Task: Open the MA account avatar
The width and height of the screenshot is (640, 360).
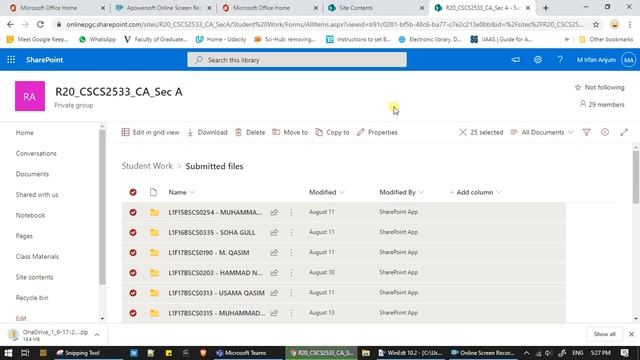Action: pos(629,60)
